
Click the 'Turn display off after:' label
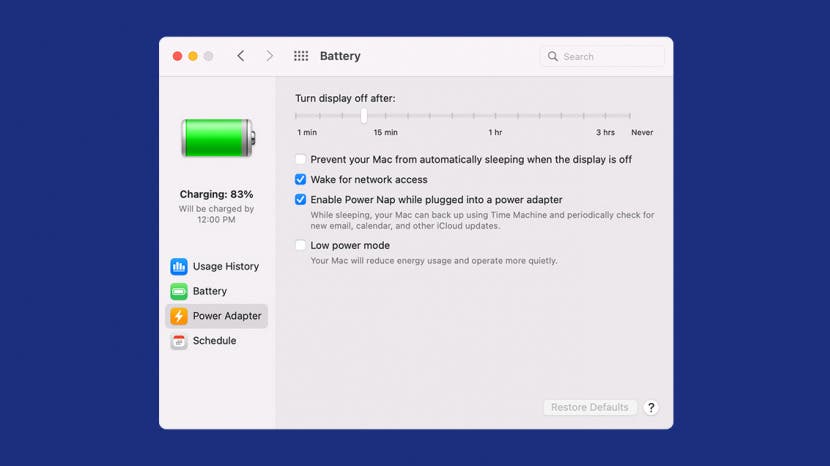pyautogui.click(x=345, y=98)
